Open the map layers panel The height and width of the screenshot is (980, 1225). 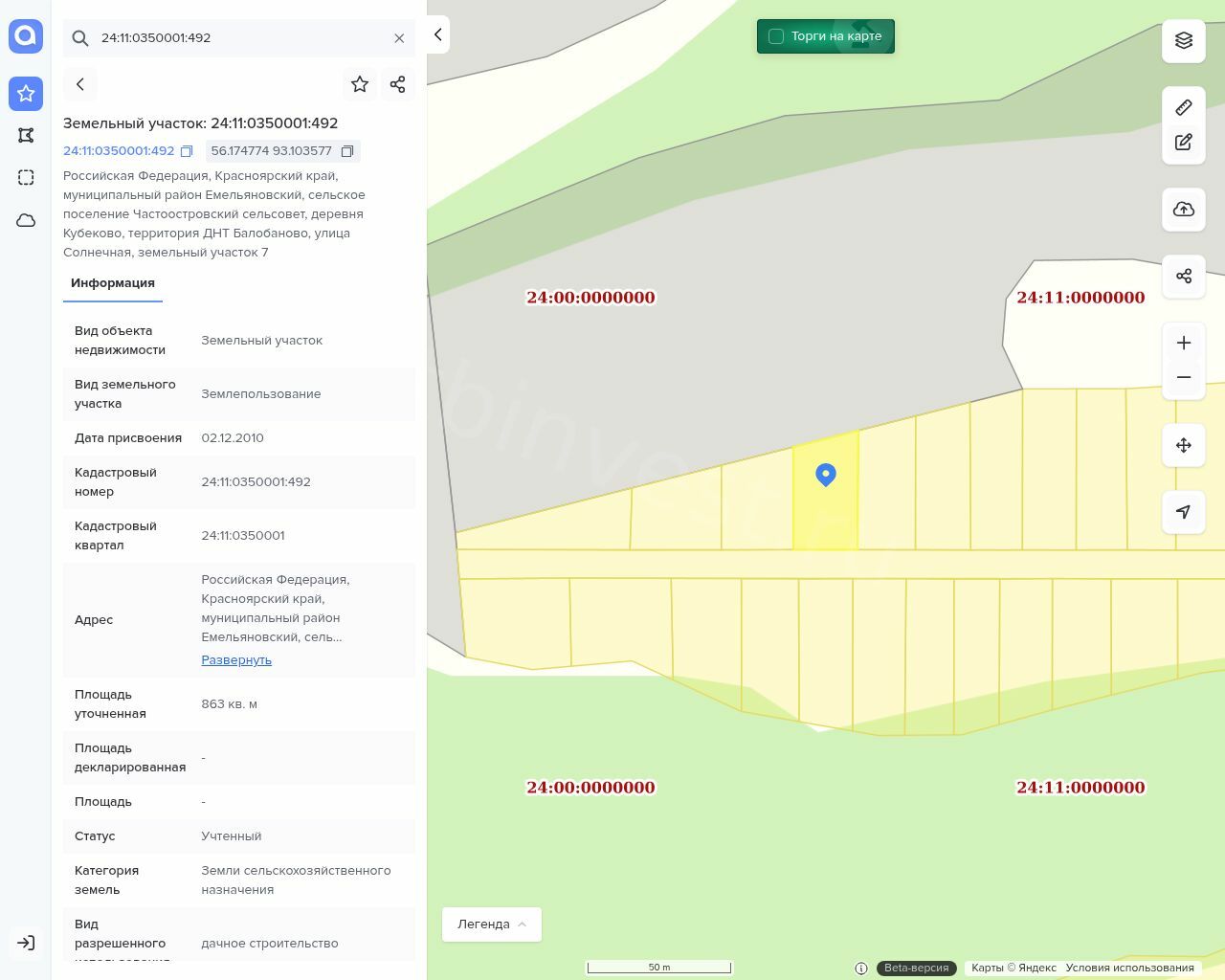pyautogui.click(x=1184, y=40)
